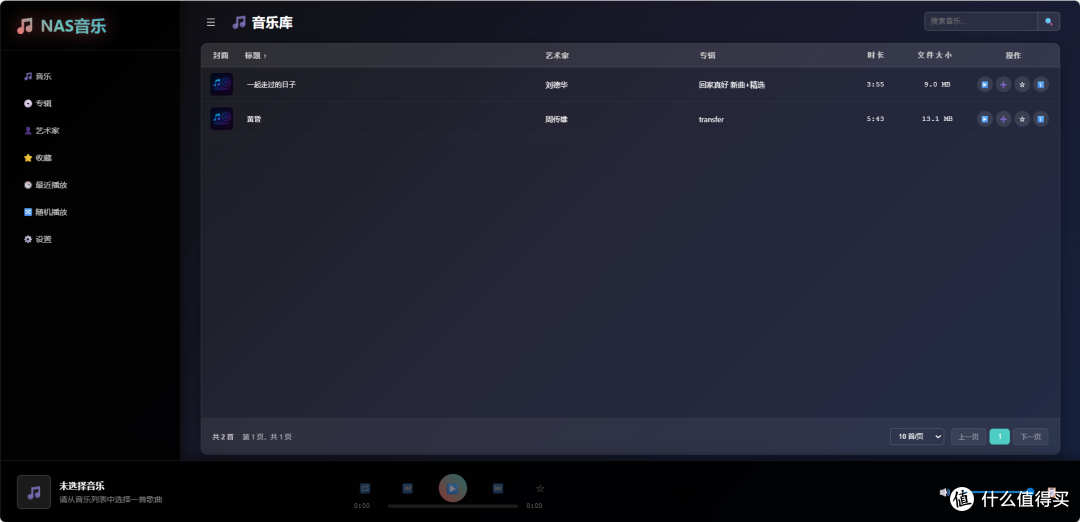The height and width of the screenshot is (522, 1080).
Task: Click the file size 13.1 MB
Action: pyautogui.click(x=937, y=119)
